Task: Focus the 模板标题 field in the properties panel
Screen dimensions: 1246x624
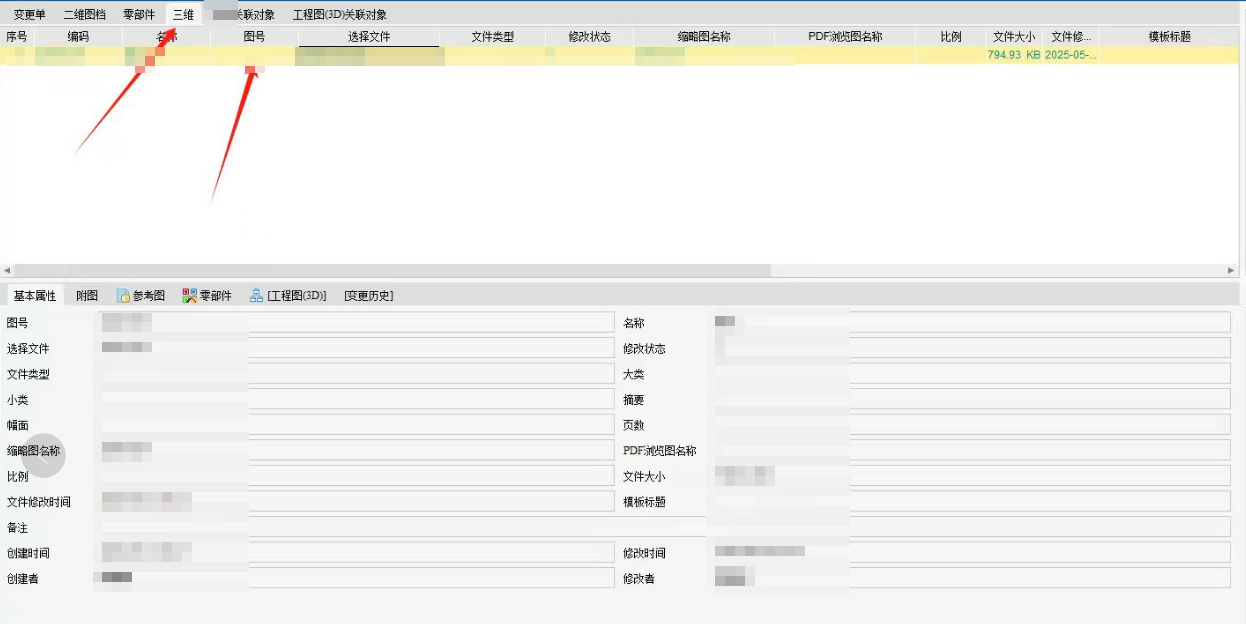Action: (x=970, y=501)
